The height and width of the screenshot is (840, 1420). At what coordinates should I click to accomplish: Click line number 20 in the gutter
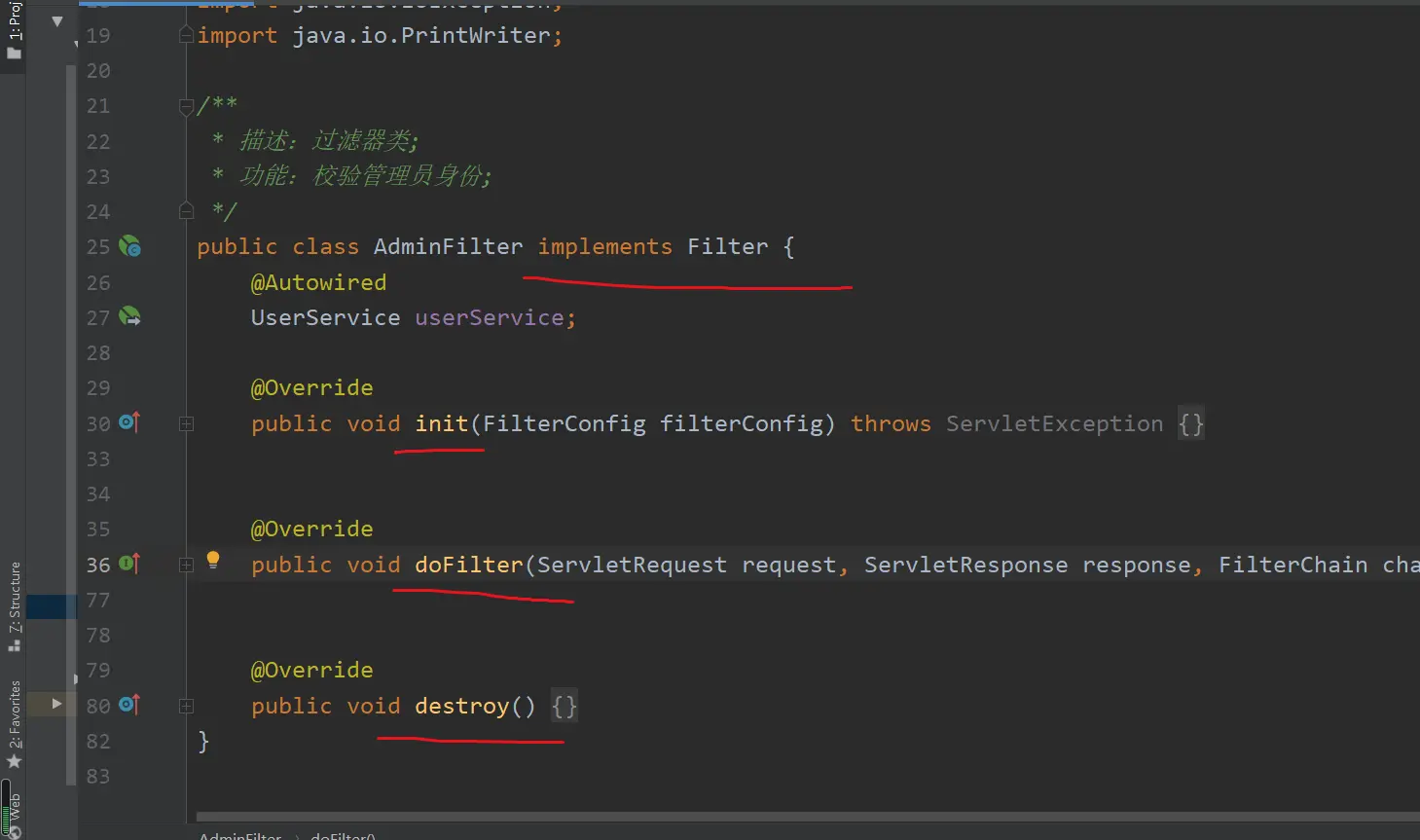[98, 70]
